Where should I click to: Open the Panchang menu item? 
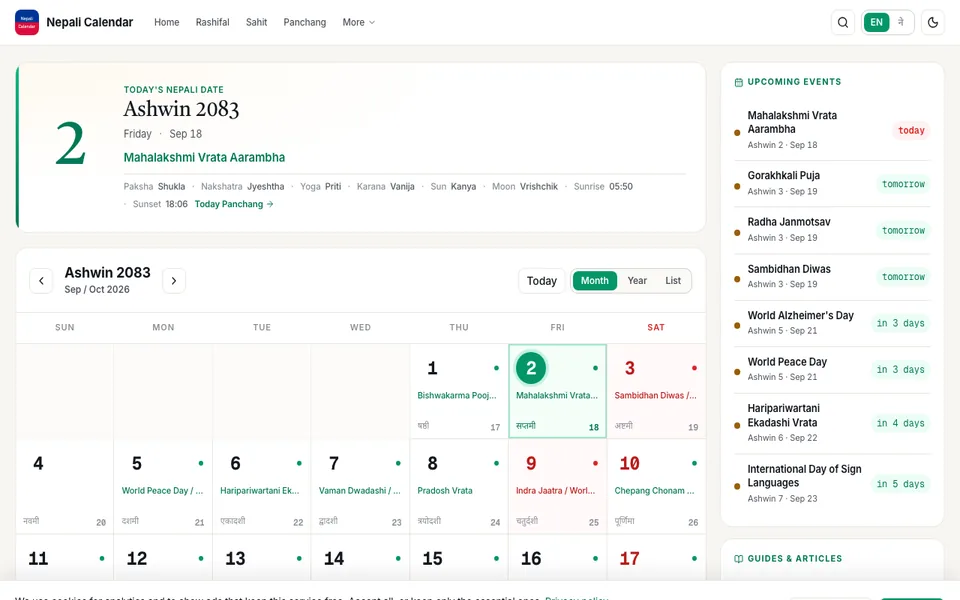tap(304, 23)
